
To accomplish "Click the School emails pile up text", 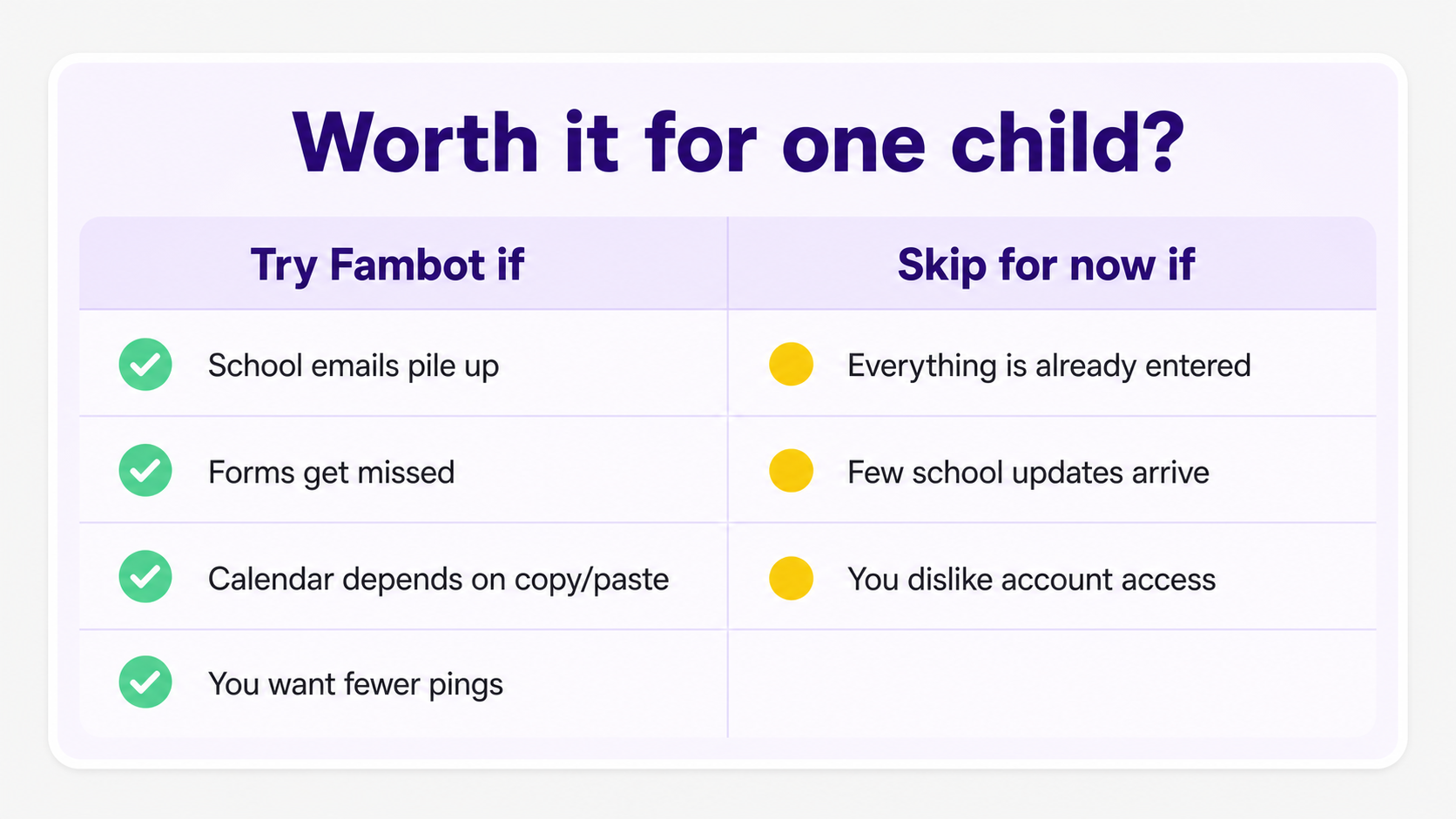I will (354, 366).
